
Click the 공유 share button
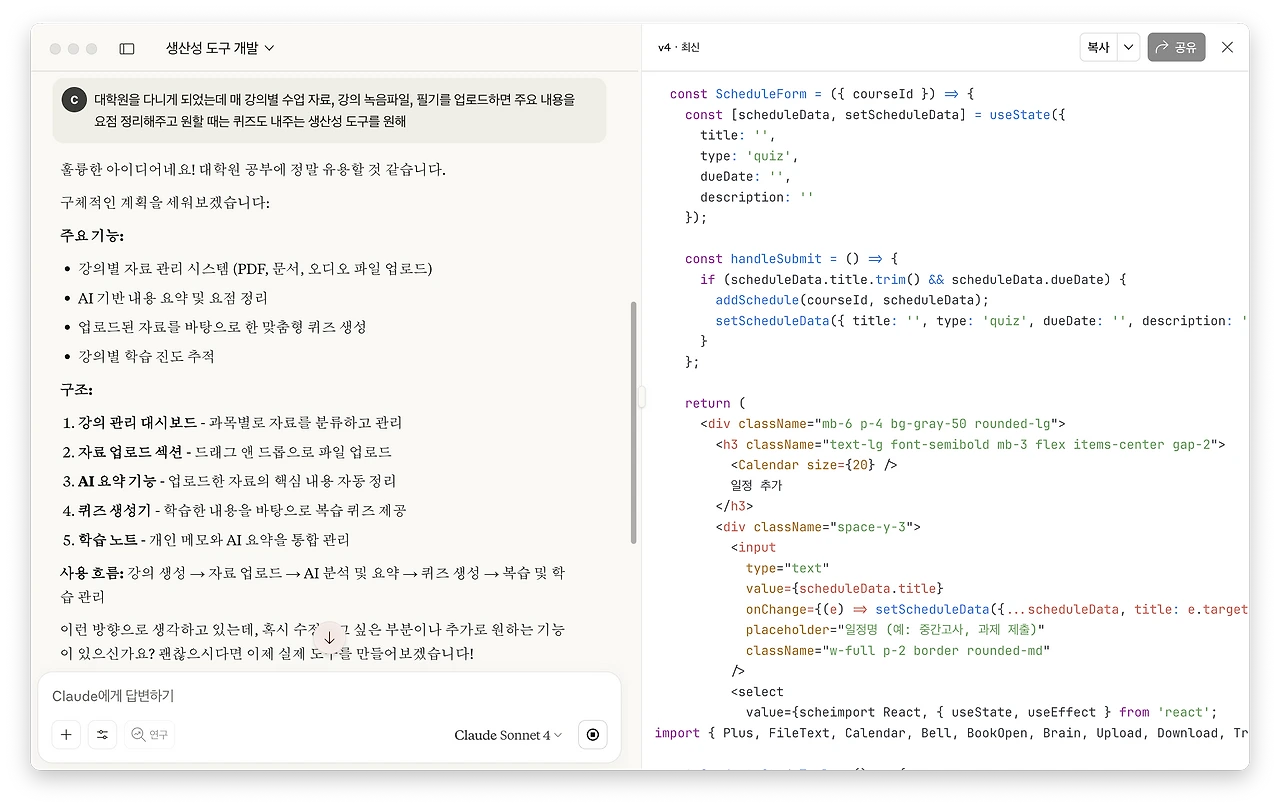(x=1176, y=48)
